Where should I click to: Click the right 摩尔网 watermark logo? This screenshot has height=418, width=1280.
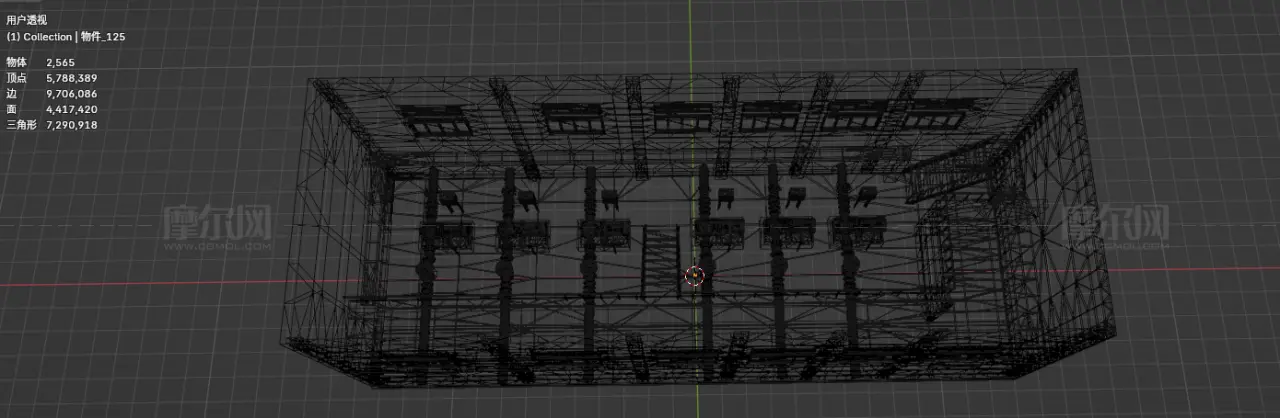1116,225
